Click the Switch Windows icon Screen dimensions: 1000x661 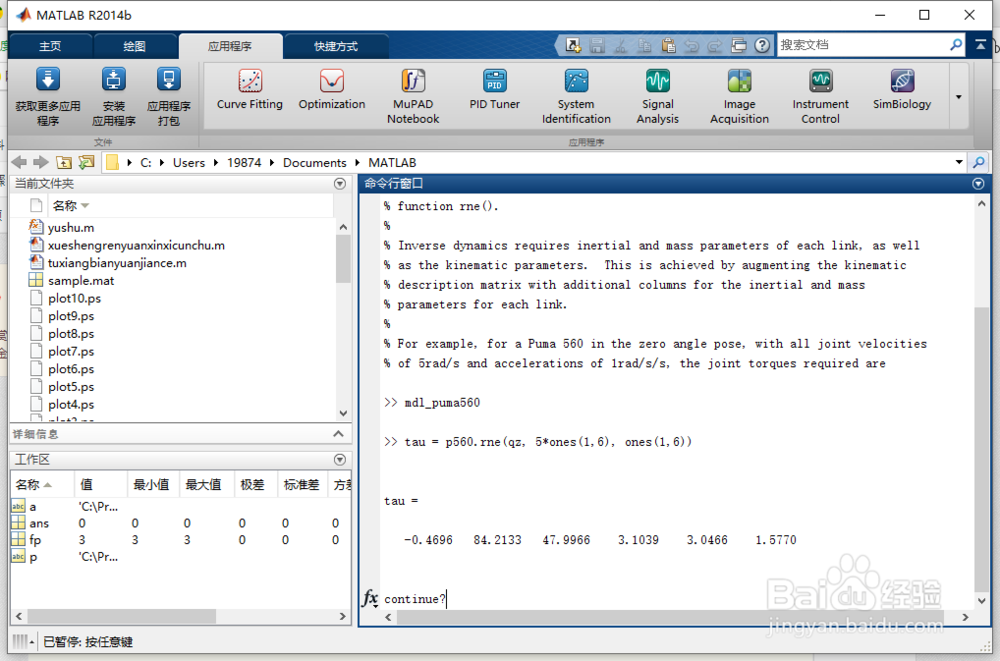click(x=739, y=45)
